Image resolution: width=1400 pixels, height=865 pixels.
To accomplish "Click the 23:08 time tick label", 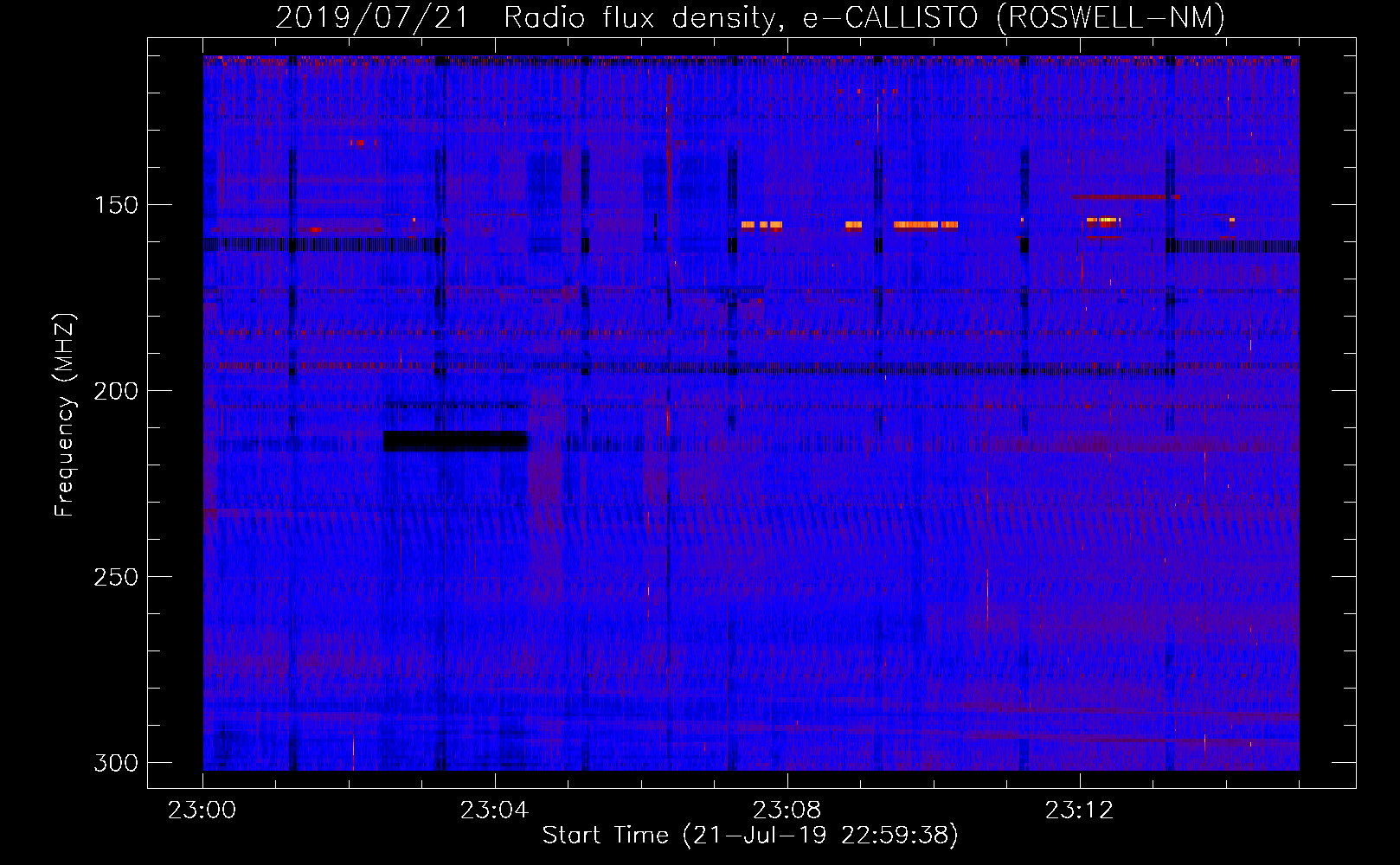I will (x=787, y=811).
